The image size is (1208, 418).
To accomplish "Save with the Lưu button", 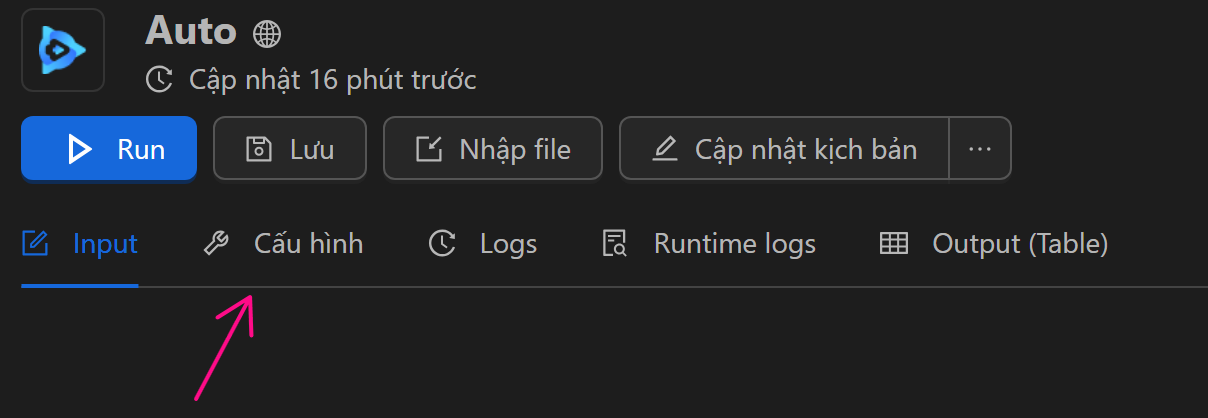I will click(290, 149).
